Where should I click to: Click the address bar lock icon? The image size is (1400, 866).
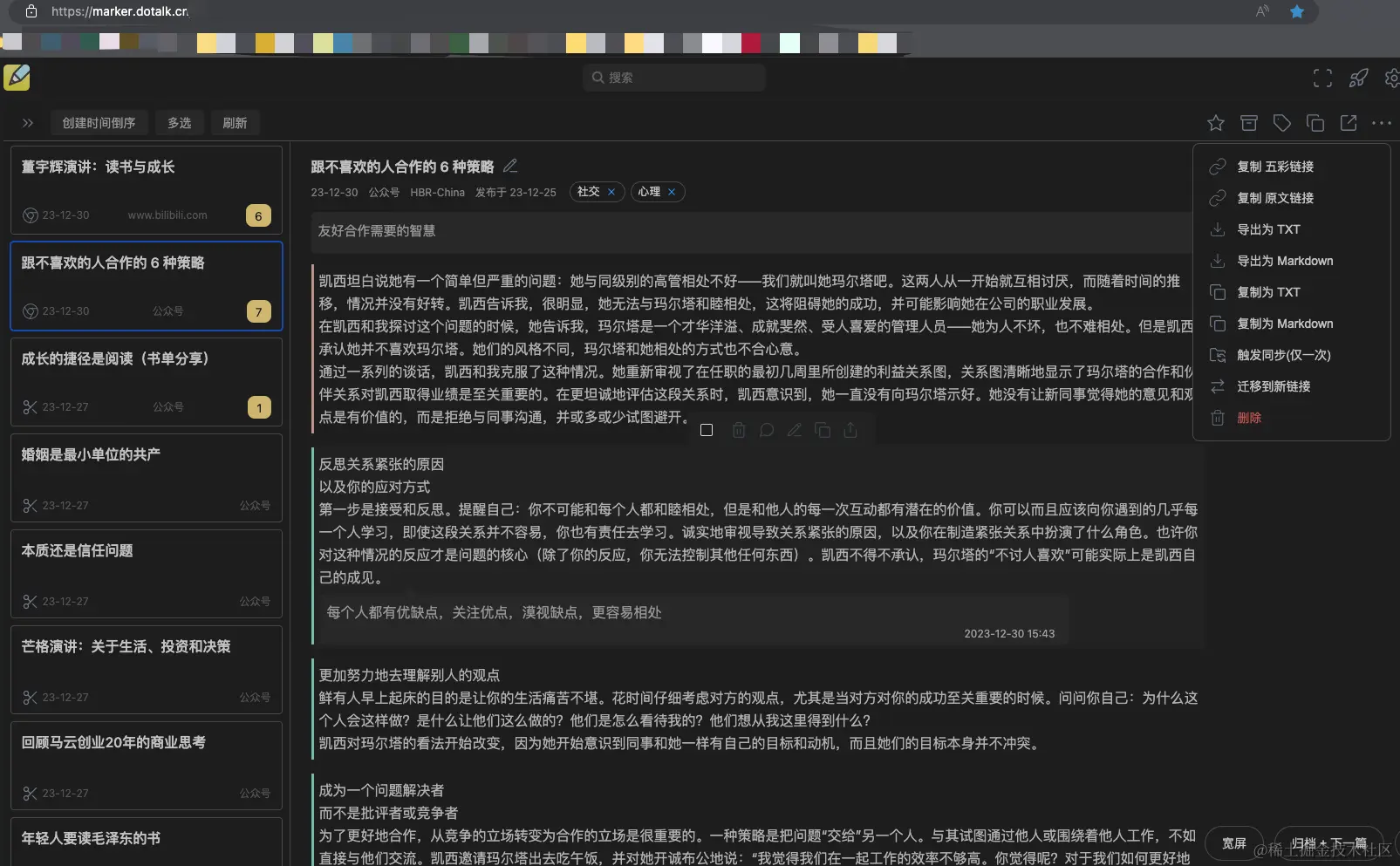coord(31,11)
